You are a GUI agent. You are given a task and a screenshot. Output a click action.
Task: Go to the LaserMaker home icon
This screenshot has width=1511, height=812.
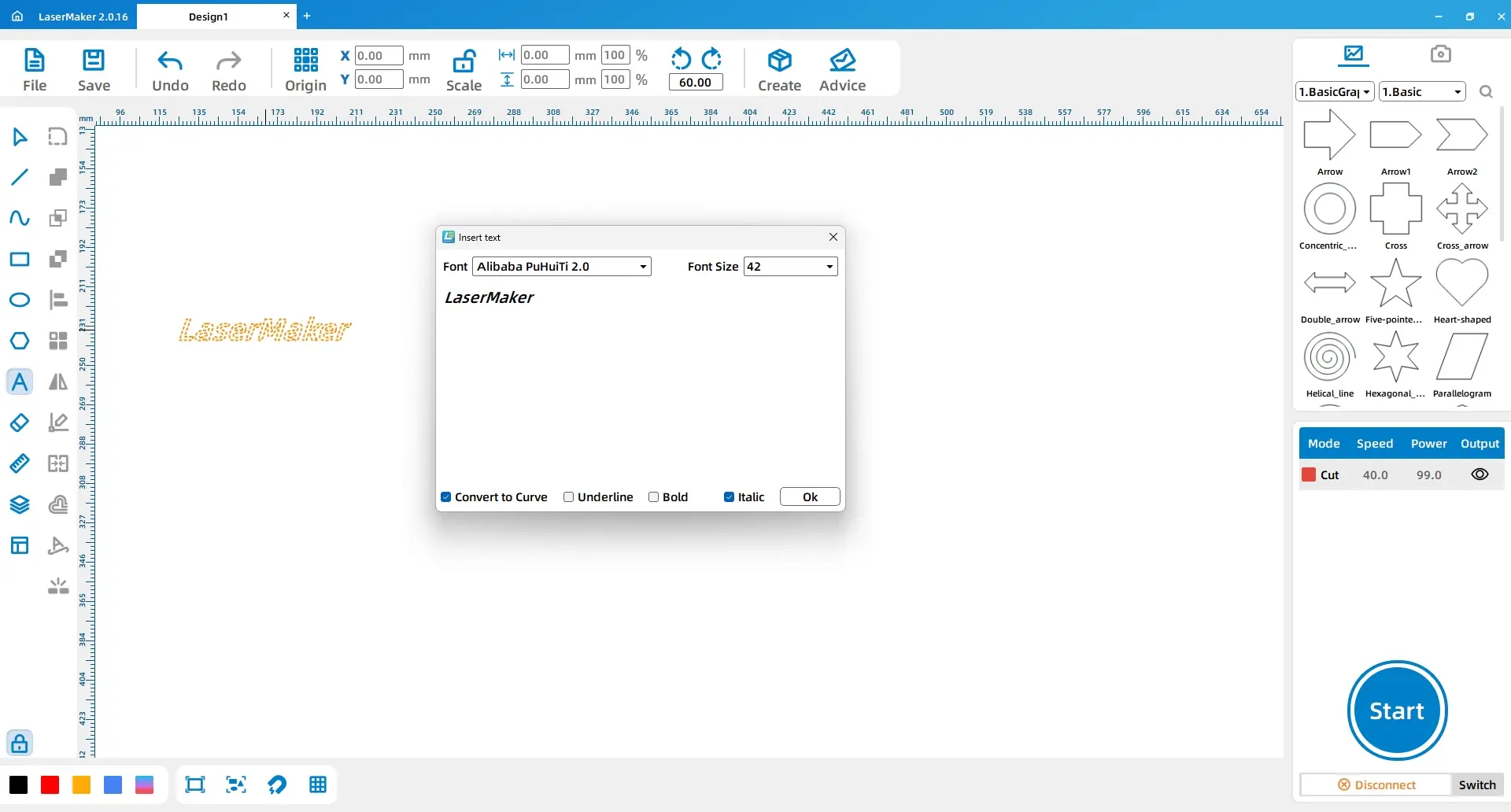pos(17,17)
